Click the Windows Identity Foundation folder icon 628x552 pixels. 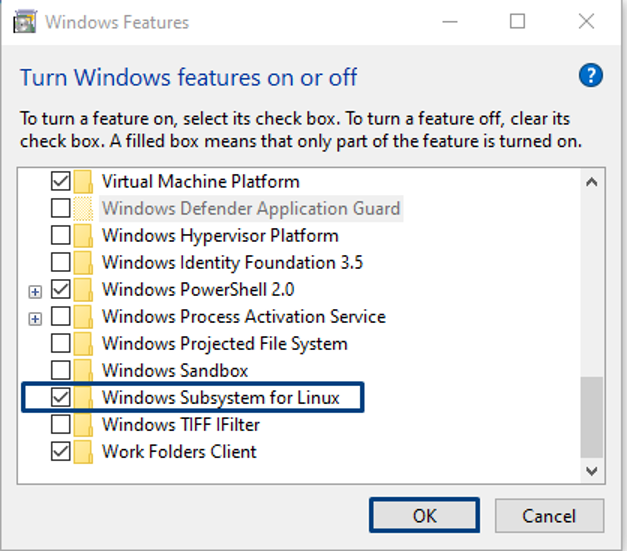pyautogui.click(x=83, y=263)
